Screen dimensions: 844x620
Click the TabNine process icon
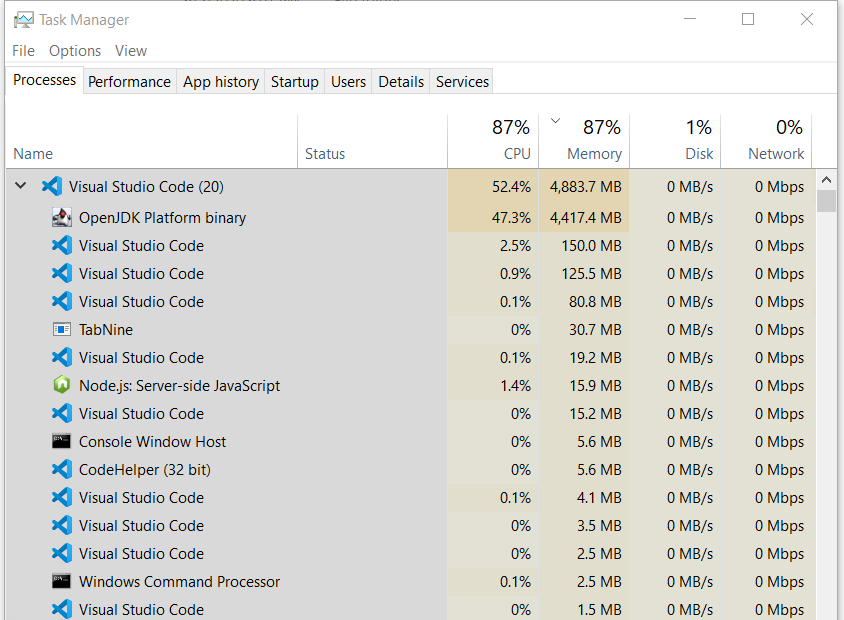pos(62,329)
